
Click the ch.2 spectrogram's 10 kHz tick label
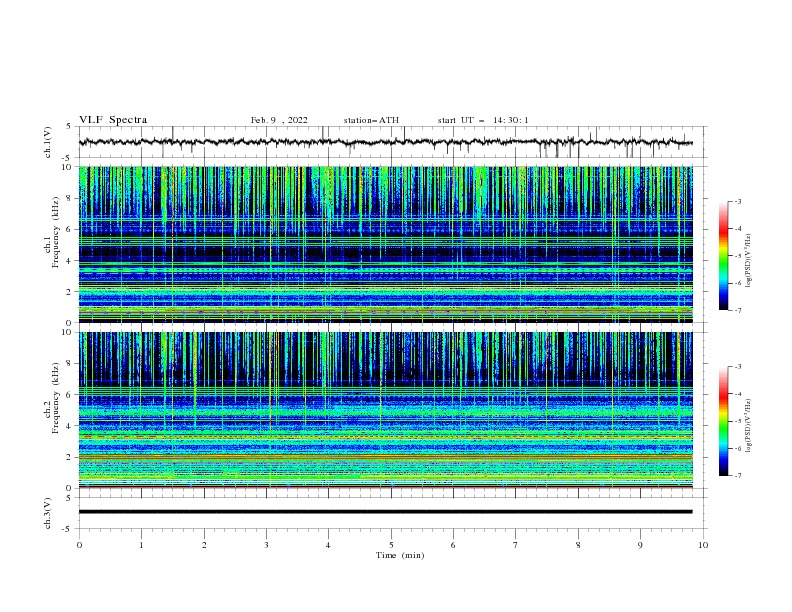click(68, 332)
